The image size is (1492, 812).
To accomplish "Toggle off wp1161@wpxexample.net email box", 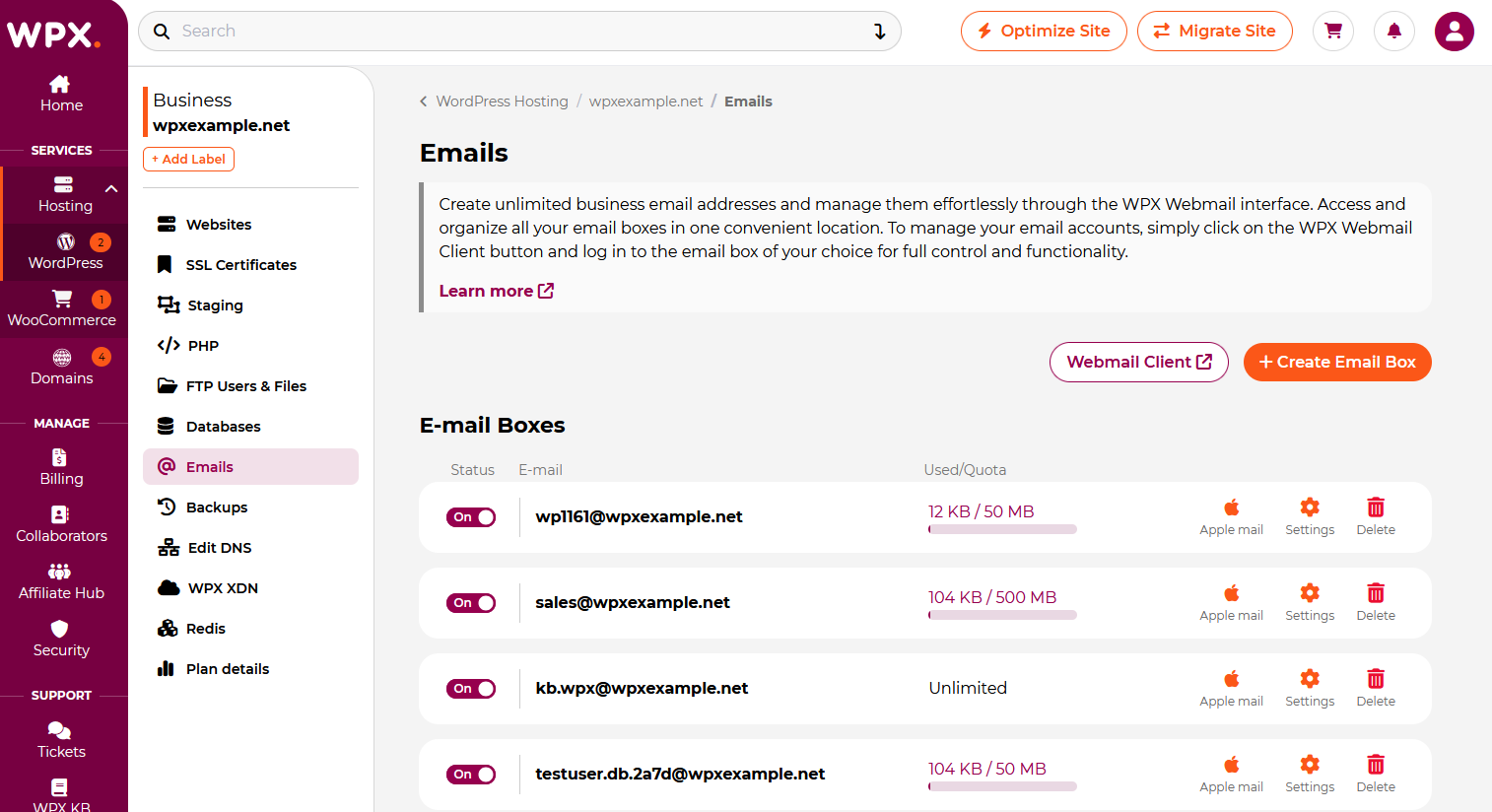I will 471,517.
